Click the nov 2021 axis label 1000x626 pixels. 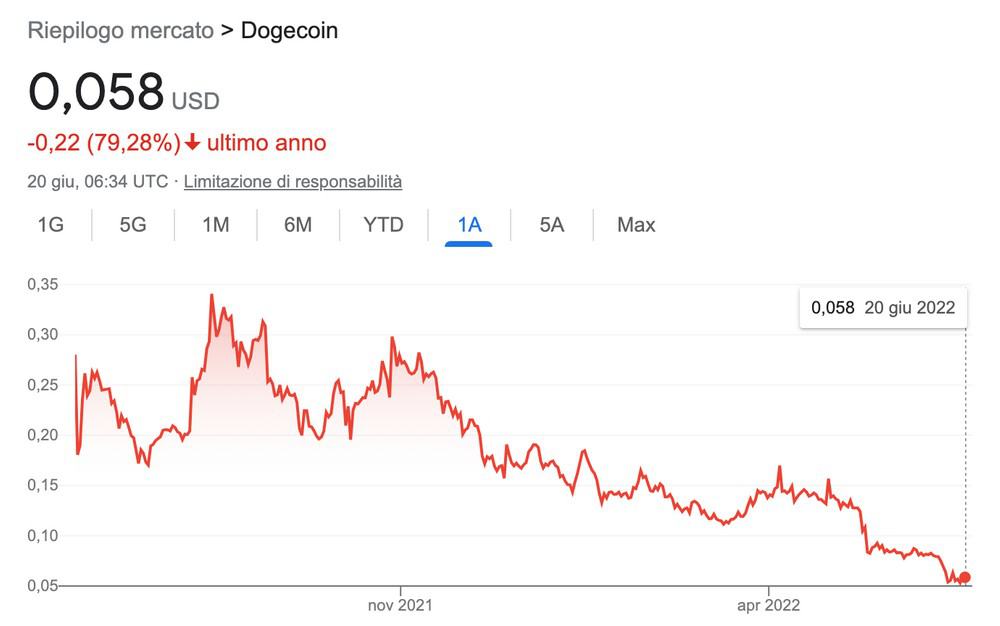pyautogui.click(x=400, y=605)
